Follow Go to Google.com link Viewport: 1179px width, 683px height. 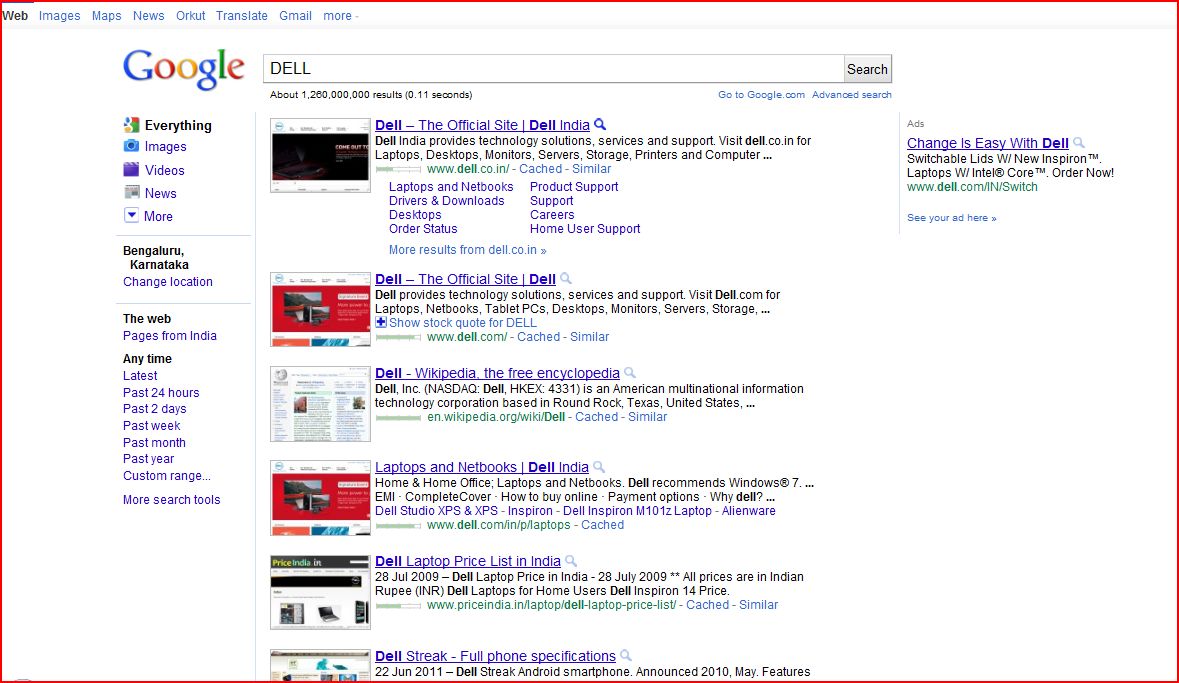coord(761,95)
